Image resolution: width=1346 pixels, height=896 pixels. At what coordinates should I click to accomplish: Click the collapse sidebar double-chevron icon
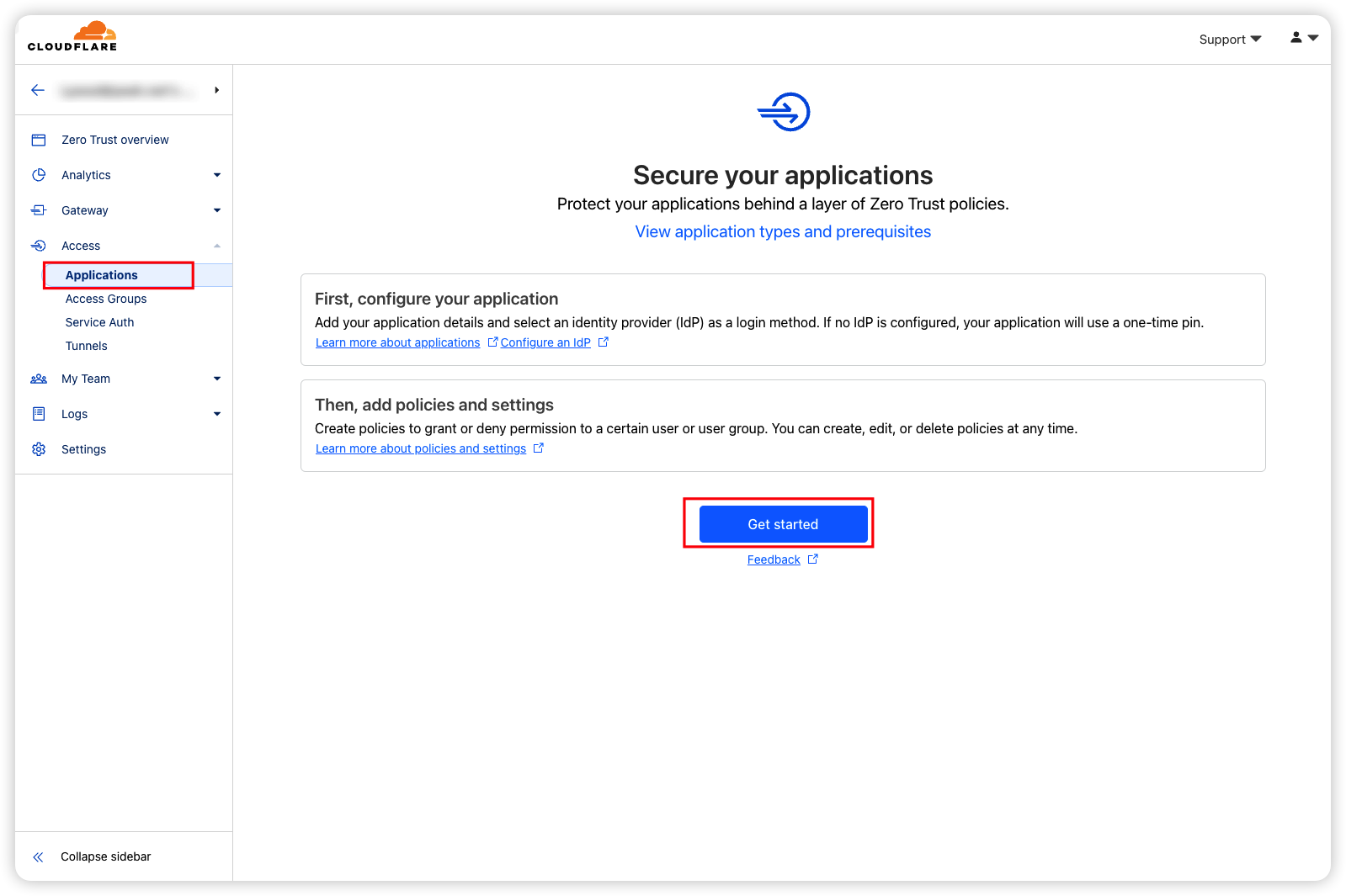[38, 856]
